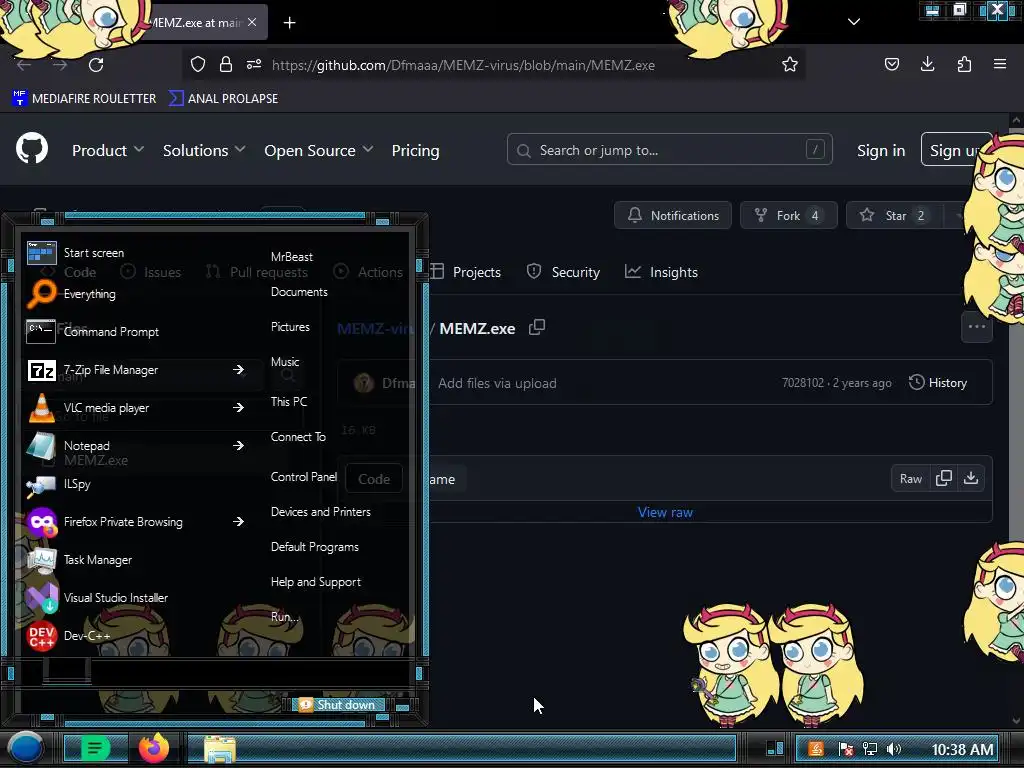1024x768 pixels.
Task: Open Firefox from the taskbar
Action: pos(154,748)
